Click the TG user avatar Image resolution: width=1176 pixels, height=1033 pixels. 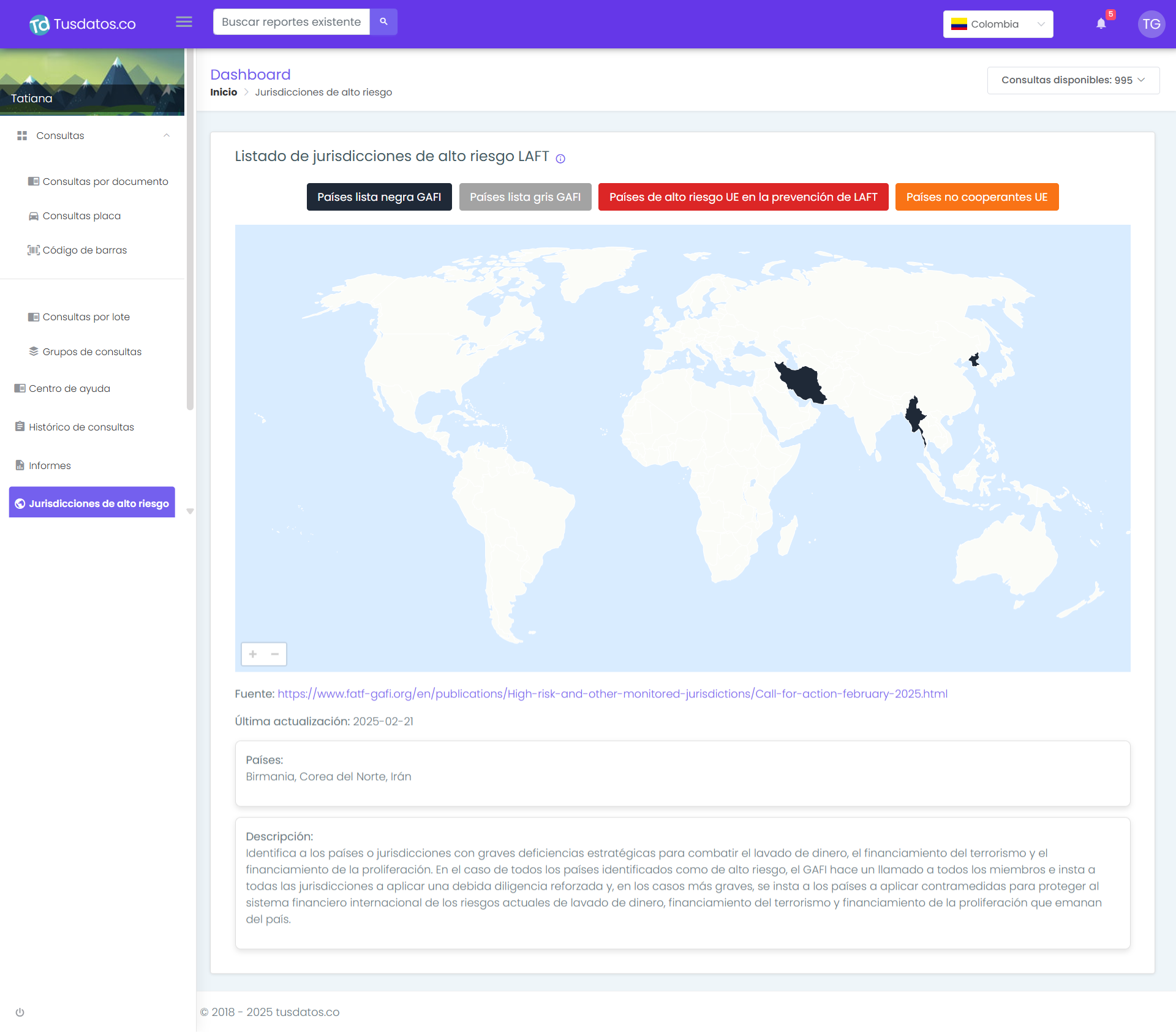[1151, 24]
